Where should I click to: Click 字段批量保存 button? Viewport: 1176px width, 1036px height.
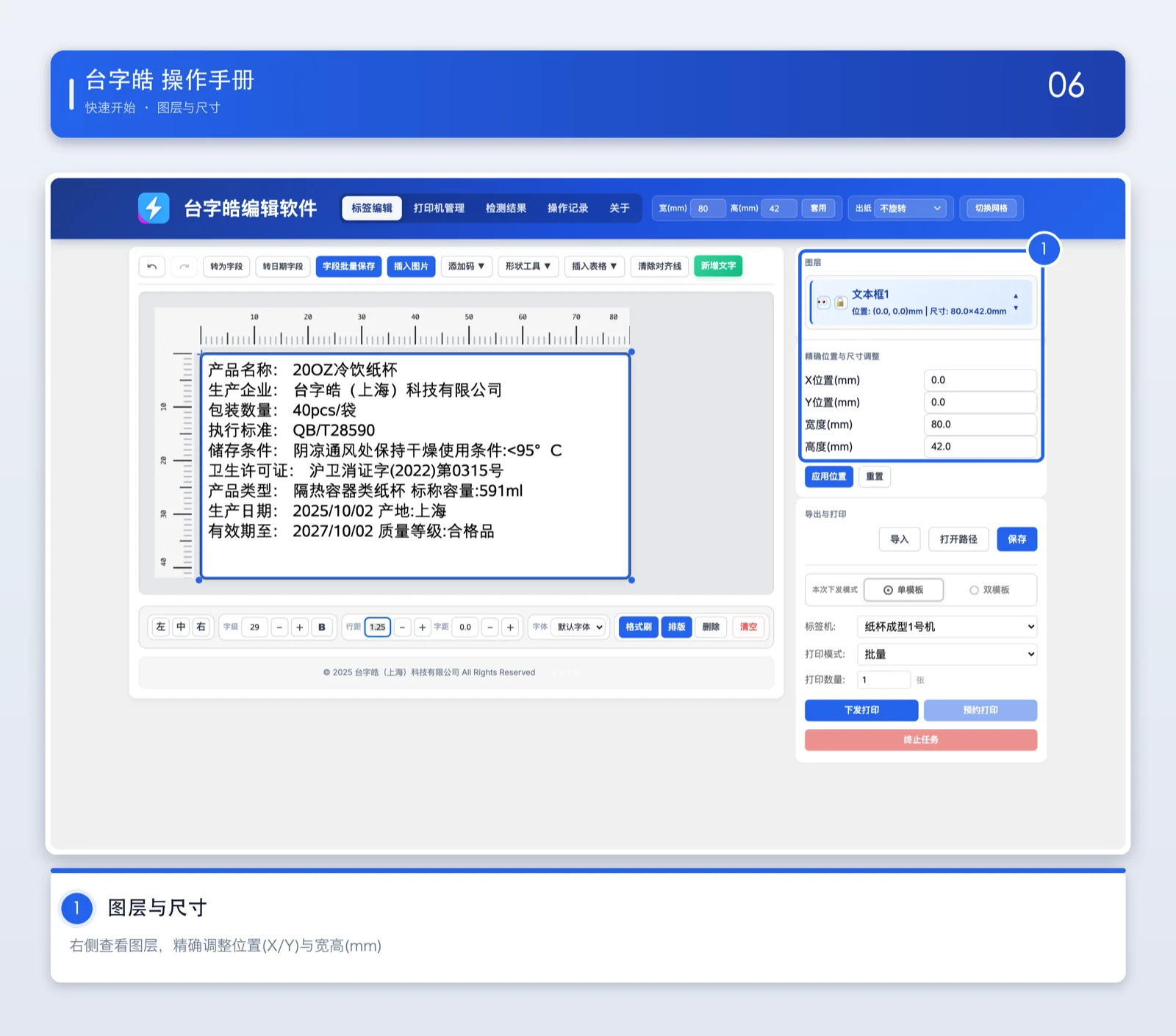click(348, 266)
